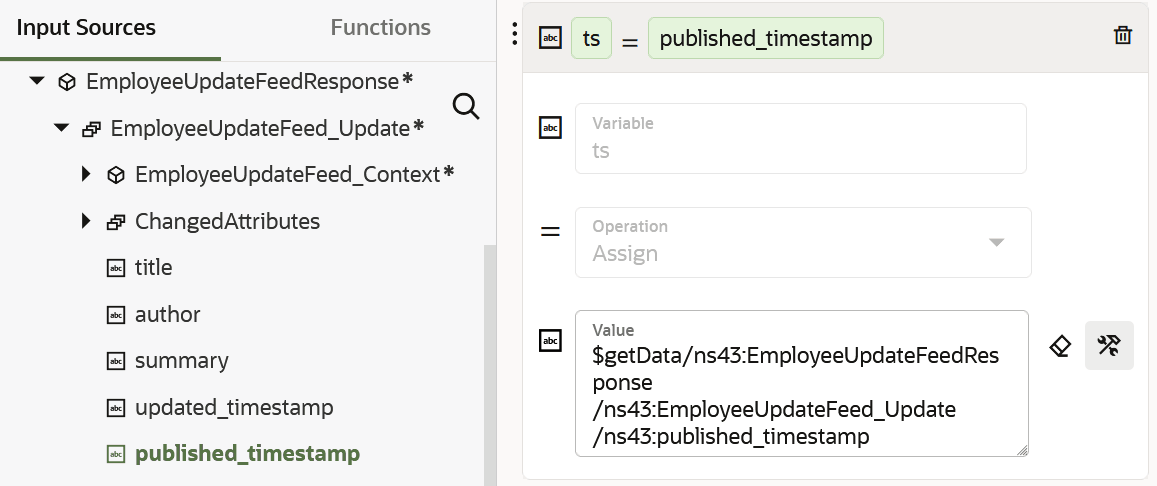Expand the EmployeeUpdateFeed_Context node

86,175
